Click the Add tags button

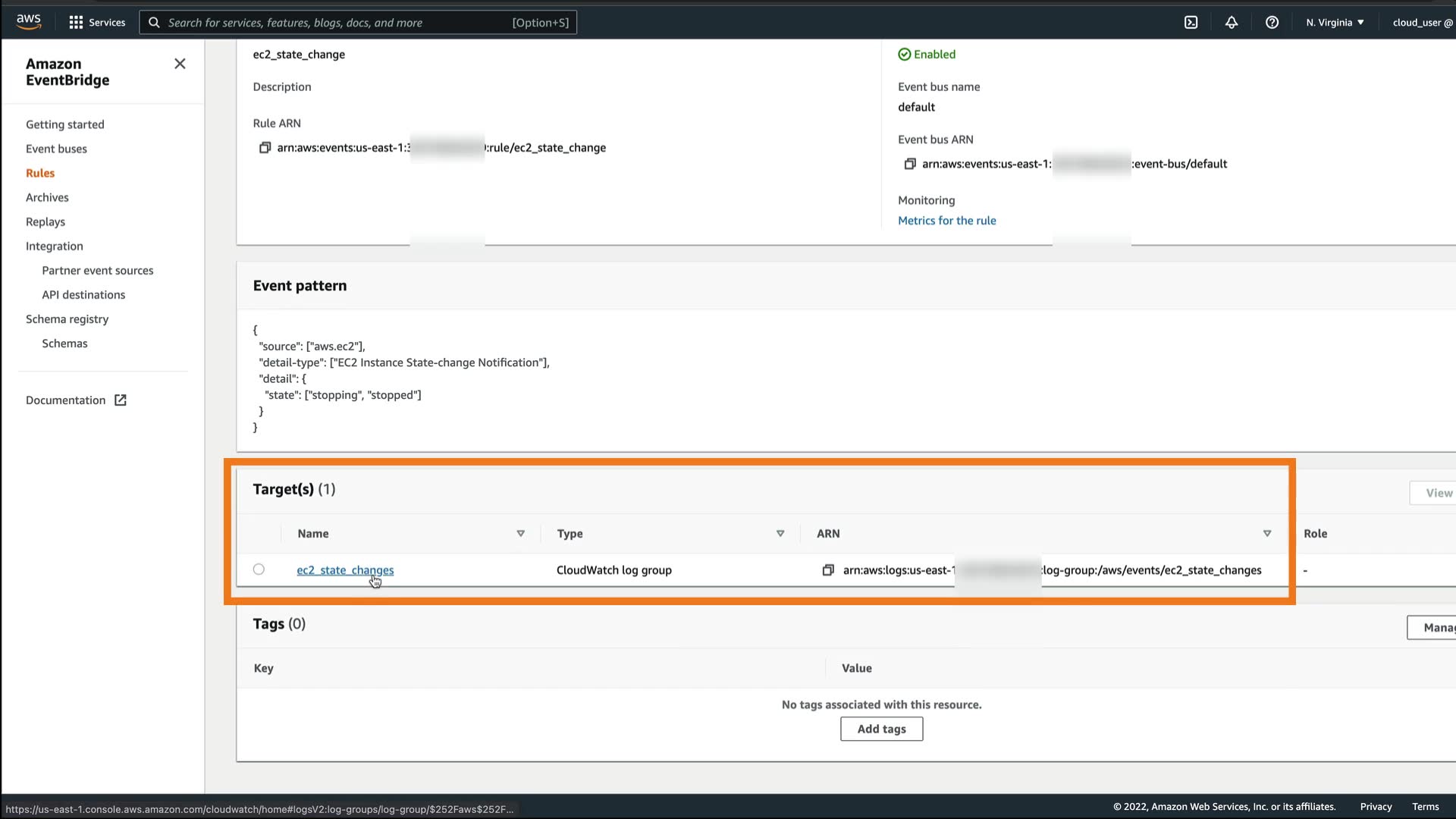(x=881, y=729)
